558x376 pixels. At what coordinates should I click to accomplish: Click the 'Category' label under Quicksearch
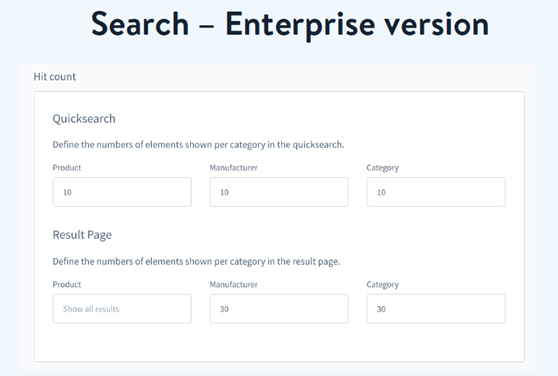(x=383, y=168)
